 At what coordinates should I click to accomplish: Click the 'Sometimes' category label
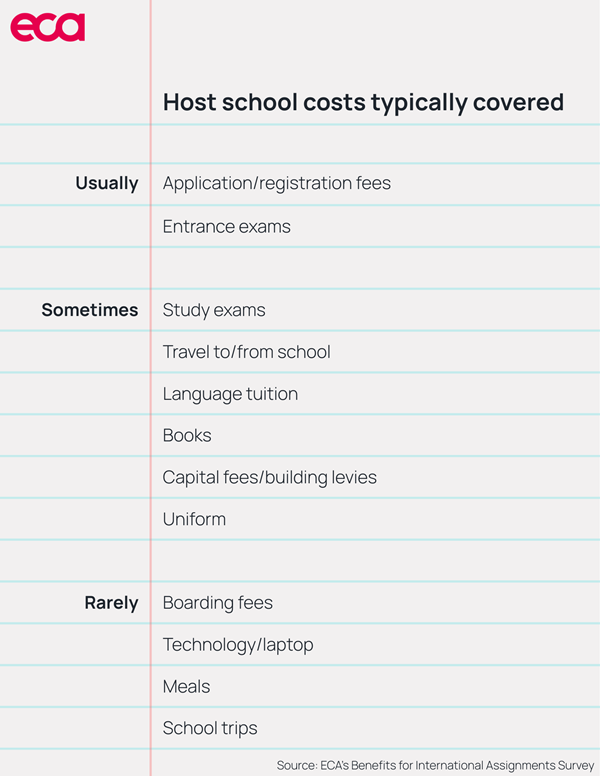[90, 310]
